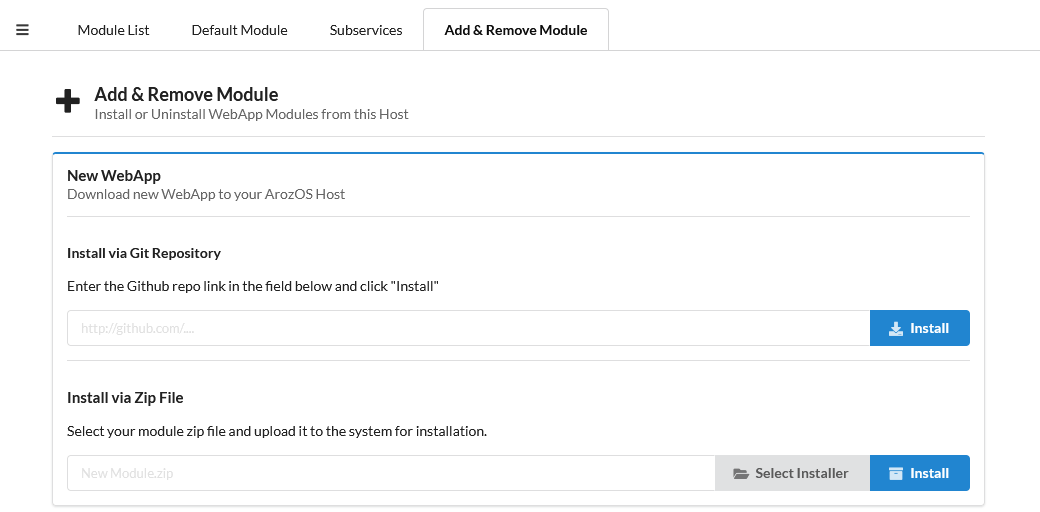Image resolution: width=1040 pixels, height=512 pixels.
Task: Focus the Github repo link input field
Action: (468, 328)
